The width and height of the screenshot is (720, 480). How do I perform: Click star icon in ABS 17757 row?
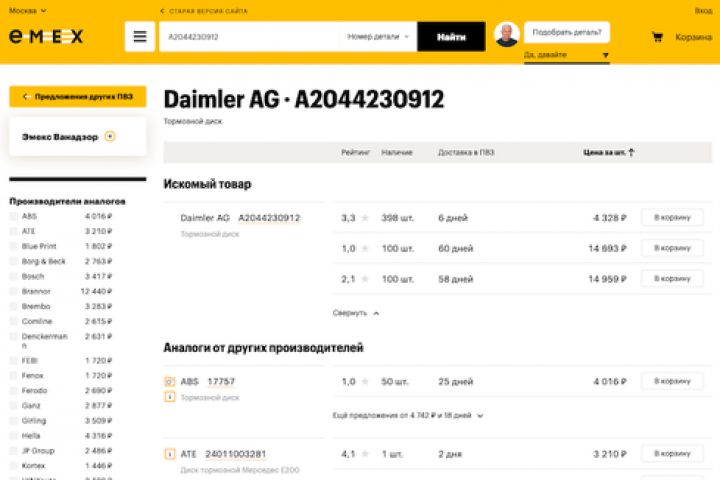point(365,381)
